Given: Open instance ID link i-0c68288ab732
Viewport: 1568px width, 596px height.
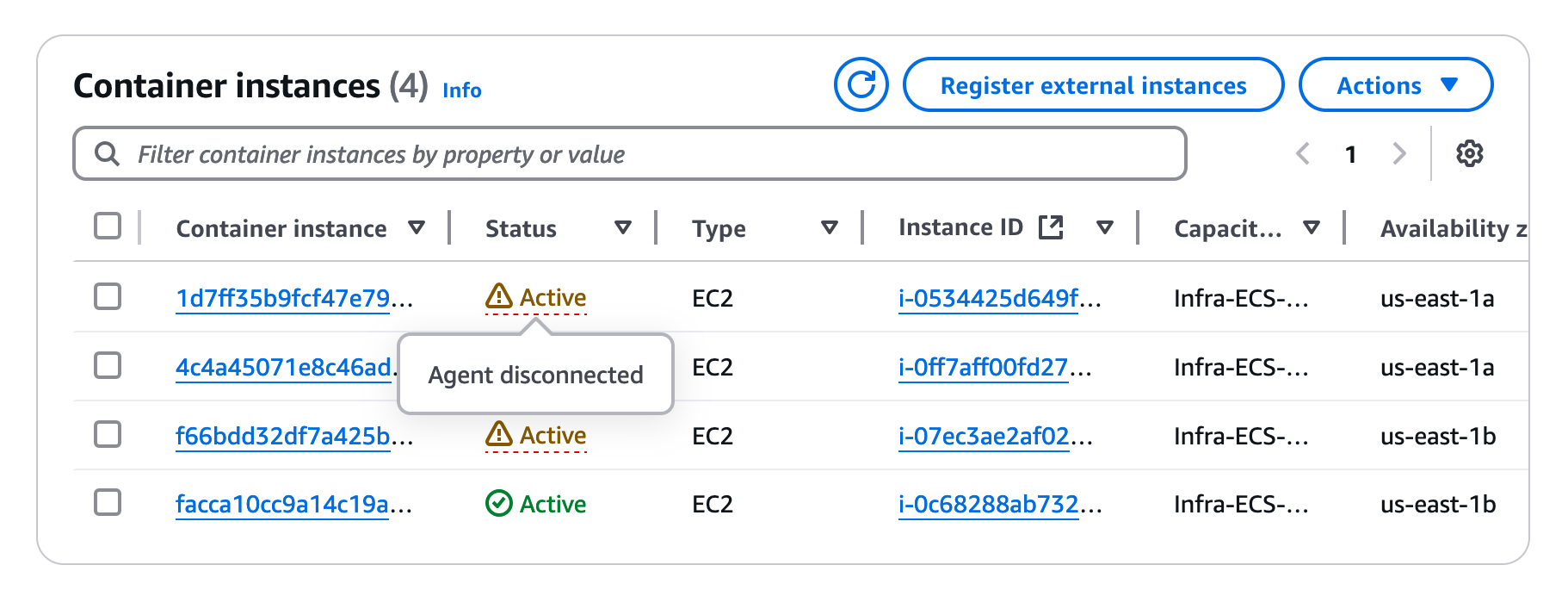Looking at the screenshot, I should (988, 505).
